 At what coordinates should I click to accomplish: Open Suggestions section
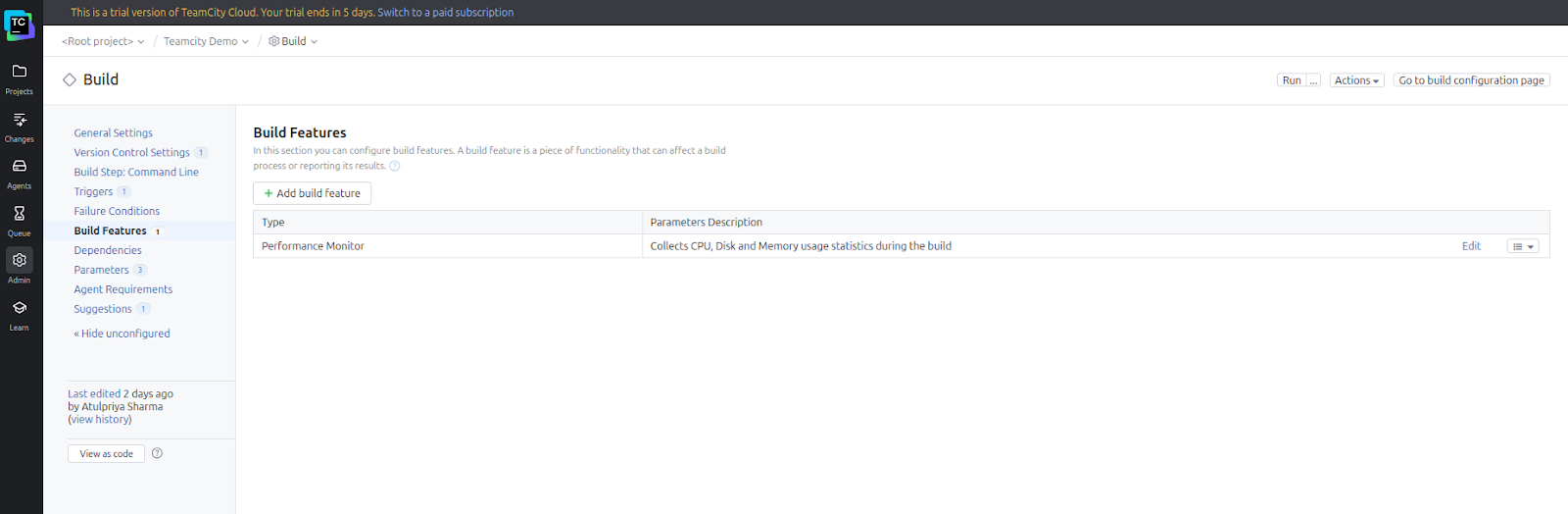coord(103,309)
